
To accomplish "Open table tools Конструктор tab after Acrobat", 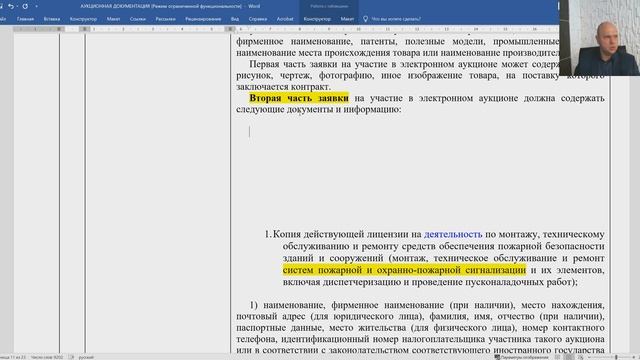I will tap(317, 19).
